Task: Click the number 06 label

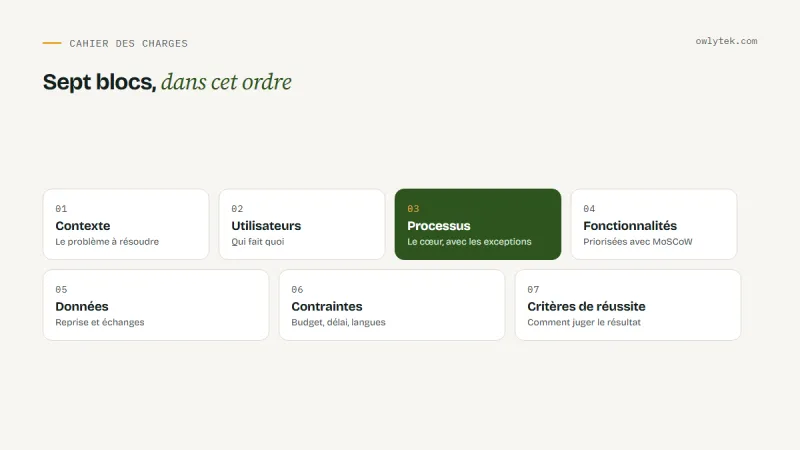Action: [x=297, y=290]
